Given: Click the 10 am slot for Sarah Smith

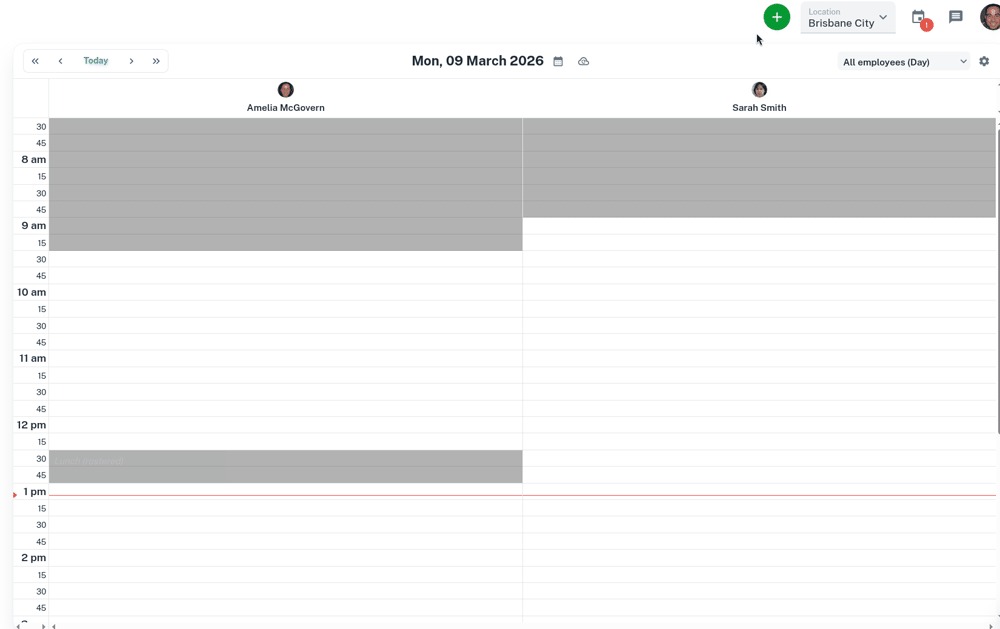Looking at the screenshot, I should click(759, 292).
